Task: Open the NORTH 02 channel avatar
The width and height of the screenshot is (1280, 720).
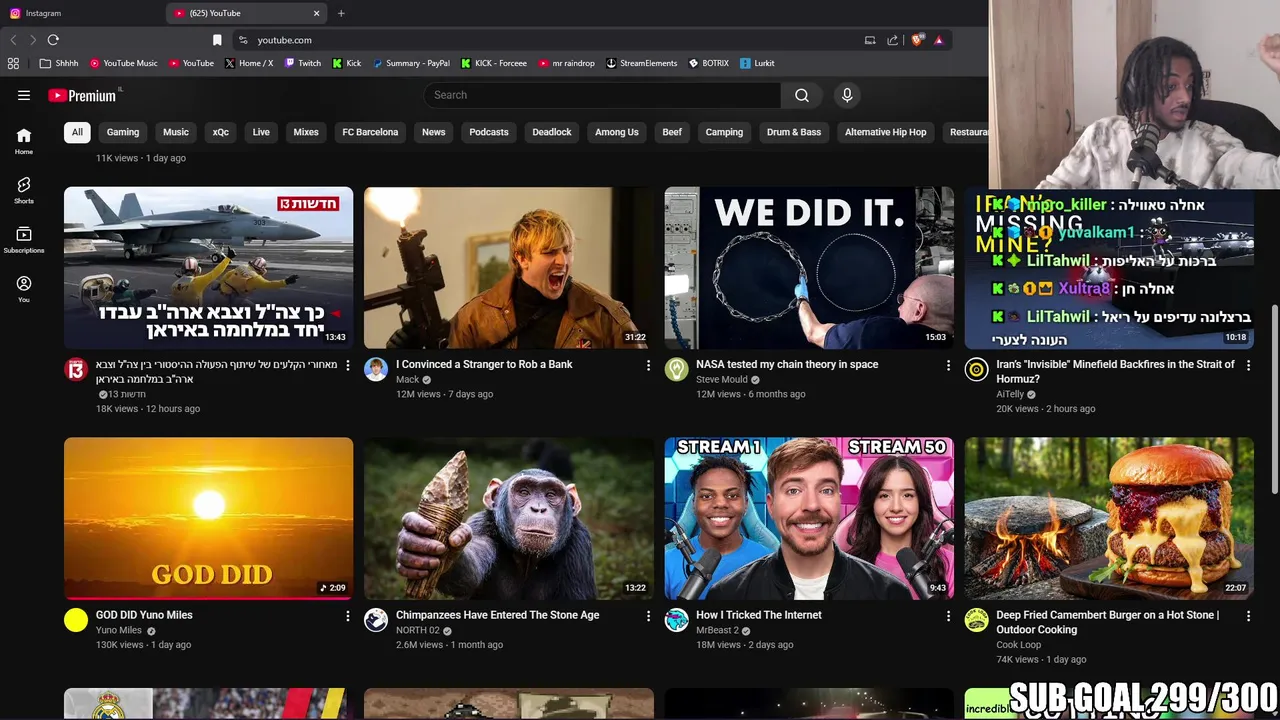Action: pos(376,621)
